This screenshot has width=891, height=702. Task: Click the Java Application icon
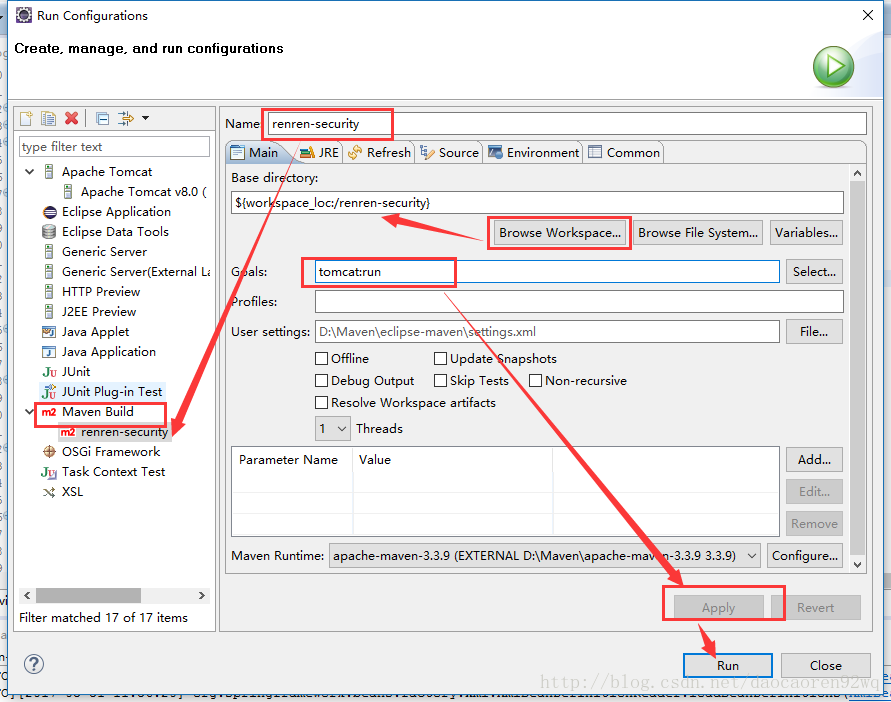click(49, 352)
